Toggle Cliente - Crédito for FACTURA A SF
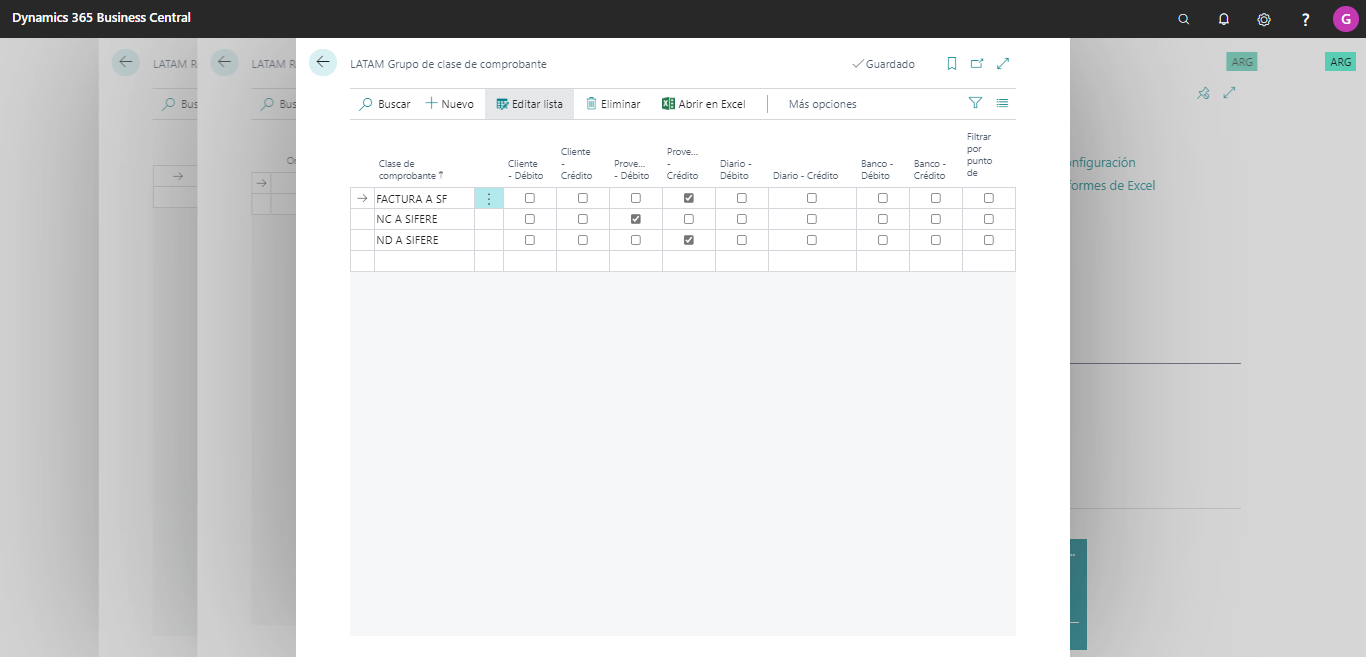The height and width of the screenshot is (657, 1366). (x=583, y=198)
